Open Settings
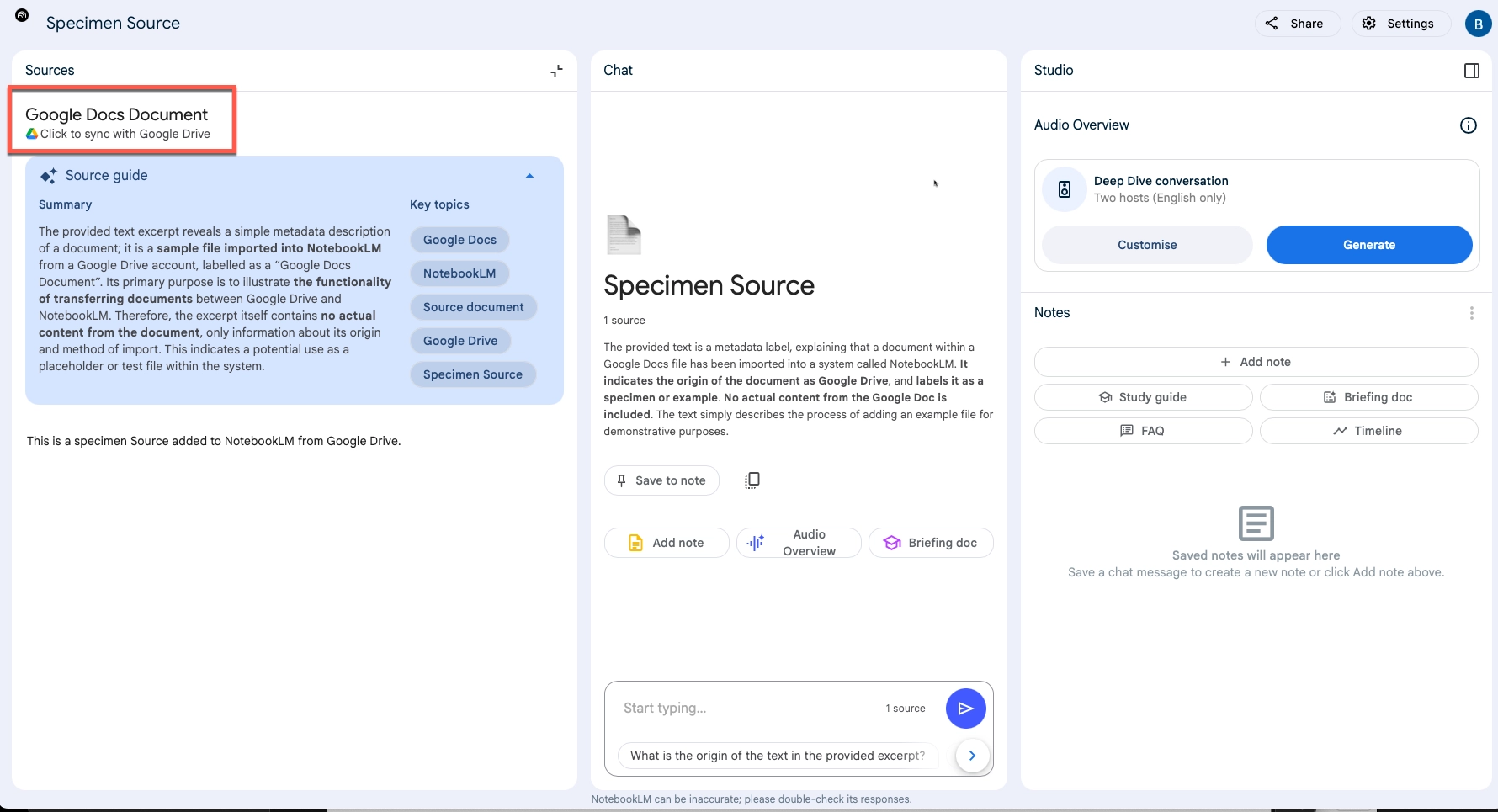This screenshot has height=812, width=1498. [x=1400, y=24]
